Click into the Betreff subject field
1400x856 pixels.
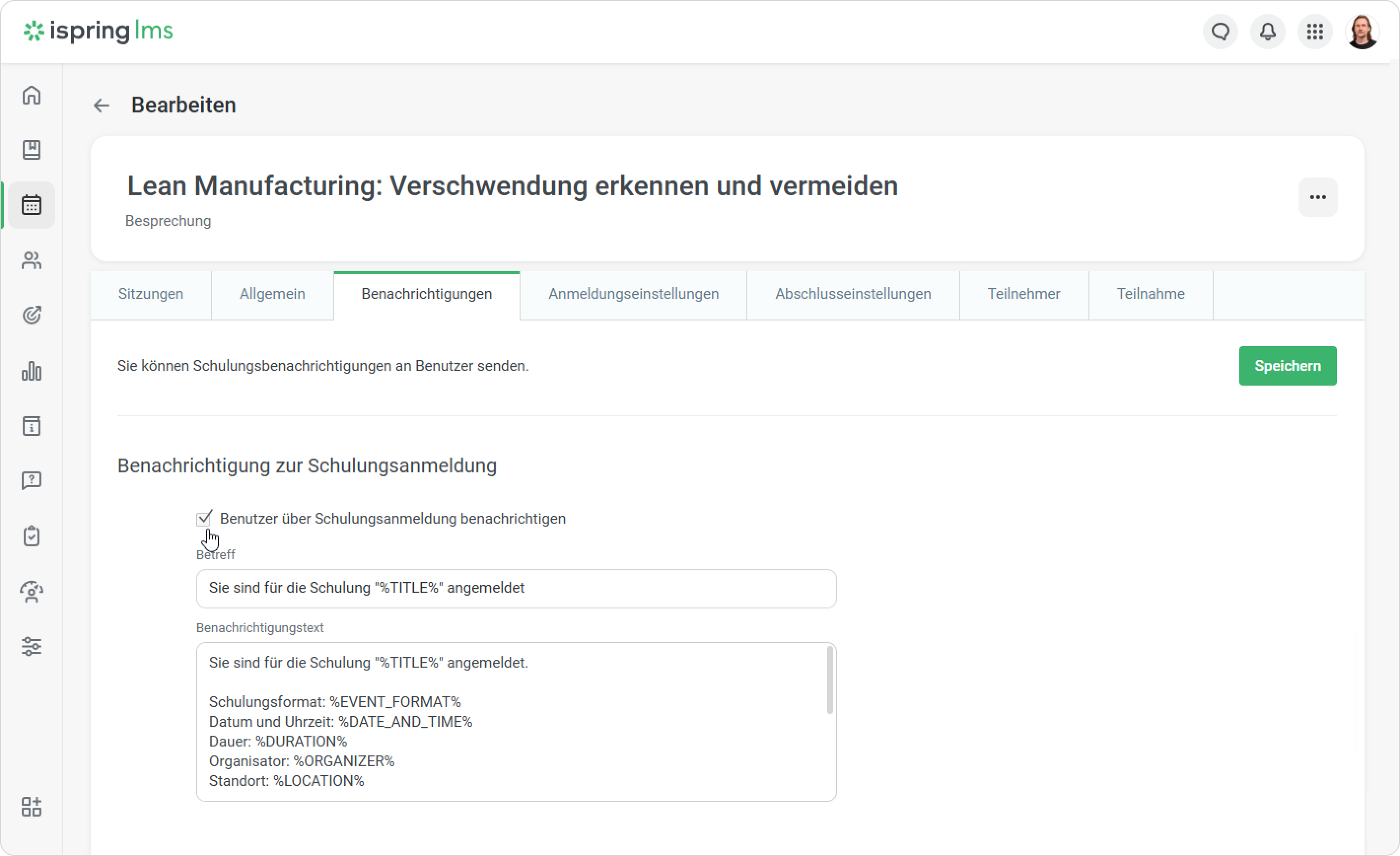pos(516,588)
